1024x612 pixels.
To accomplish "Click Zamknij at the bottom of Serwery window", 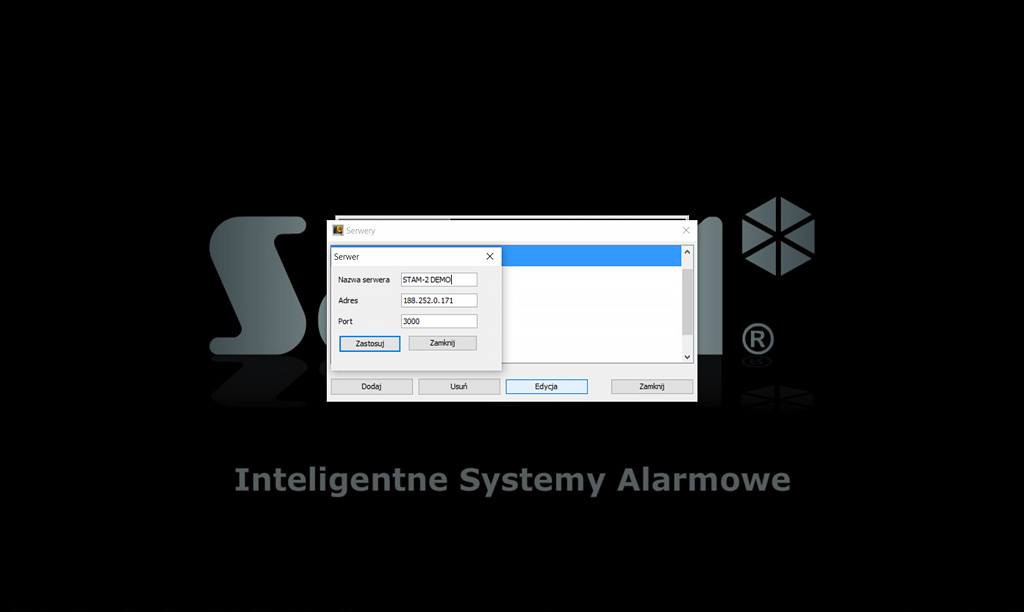I will pyautogui.click(x=651, y=387).
